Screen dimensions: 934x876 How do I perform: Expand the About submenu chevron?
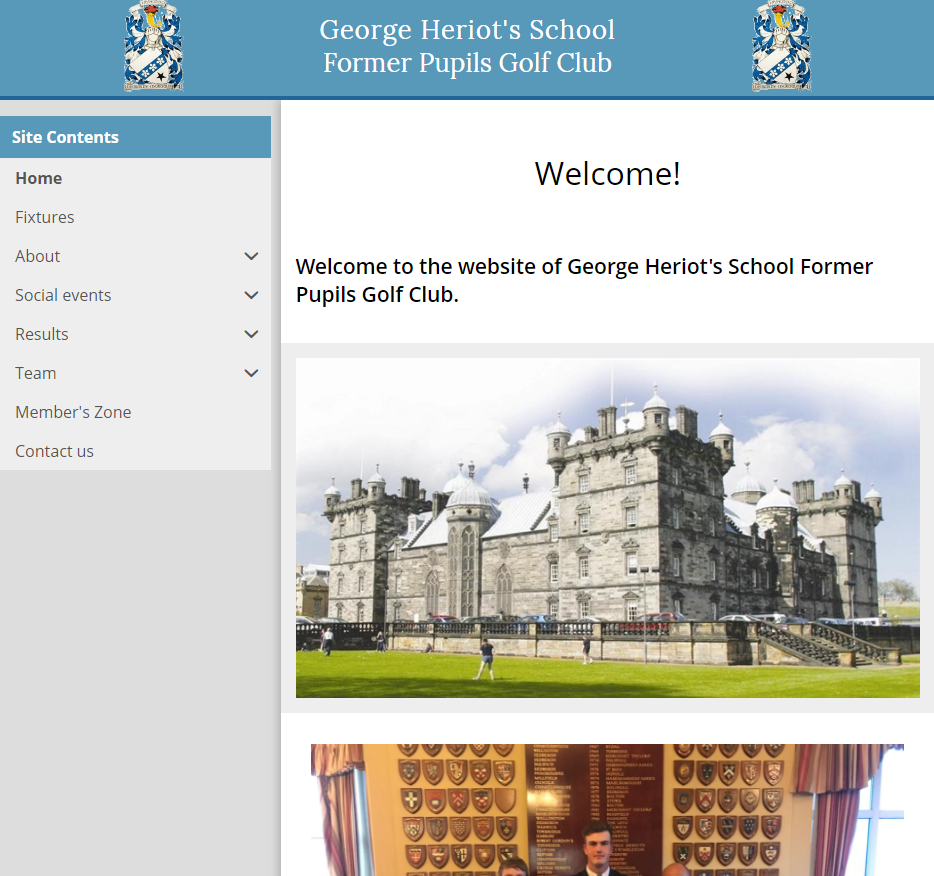click(x=251, y=256)
